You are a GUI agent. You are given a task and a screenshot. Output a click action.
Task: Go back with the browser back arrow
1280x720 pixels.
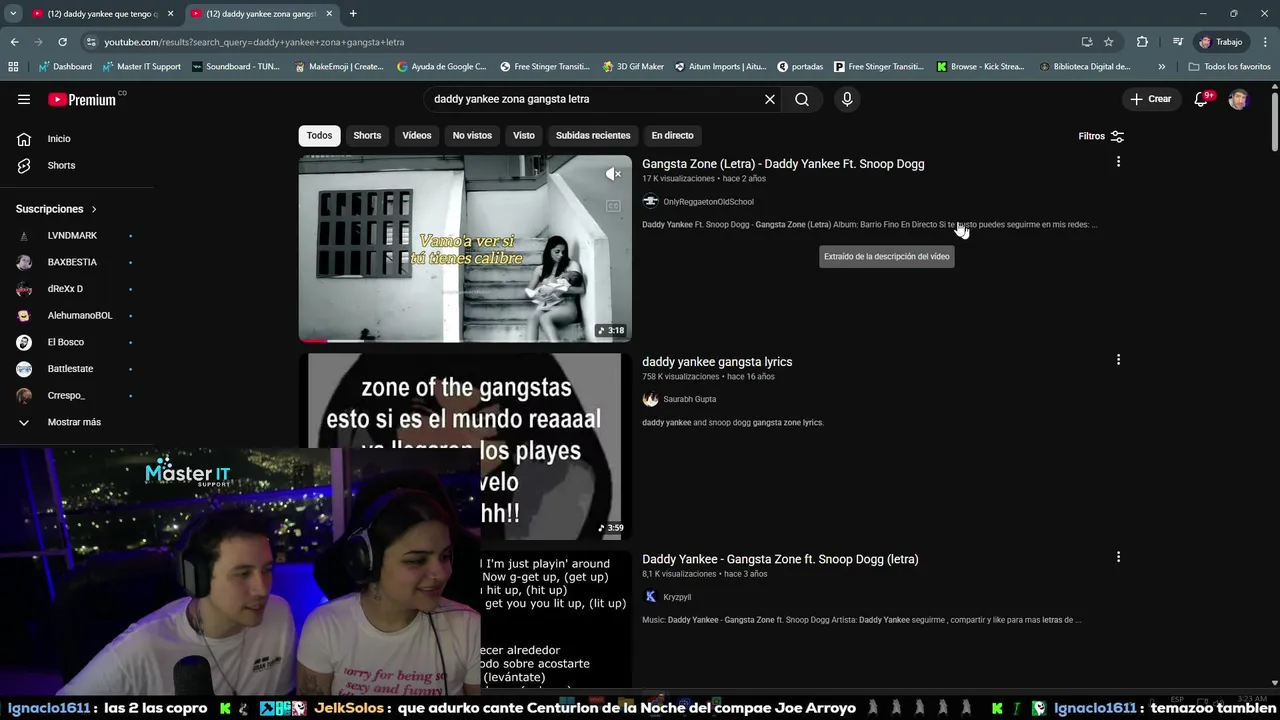14,42
